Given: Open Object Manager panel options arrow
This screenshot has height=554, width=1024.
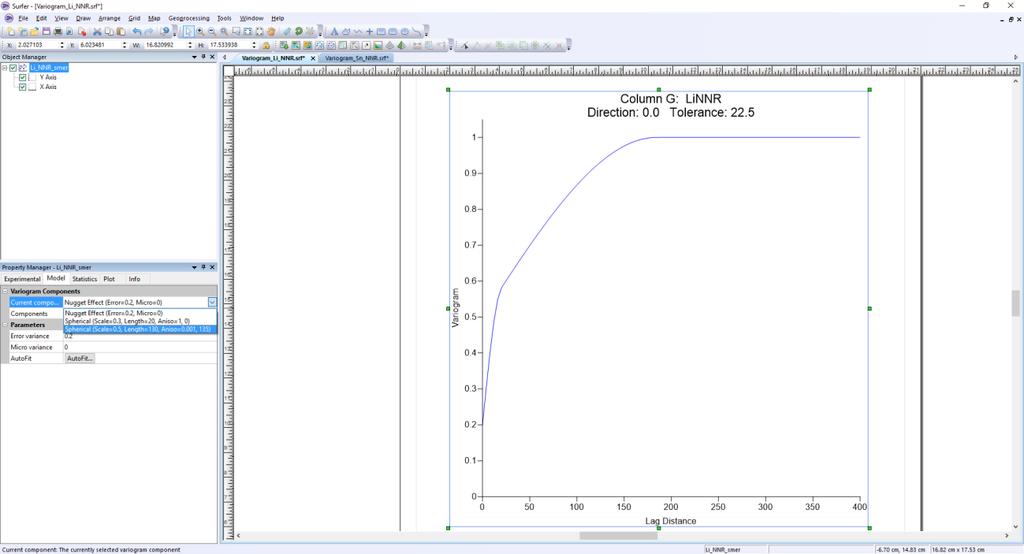Looking at the screenshot, I should (194, 57).
